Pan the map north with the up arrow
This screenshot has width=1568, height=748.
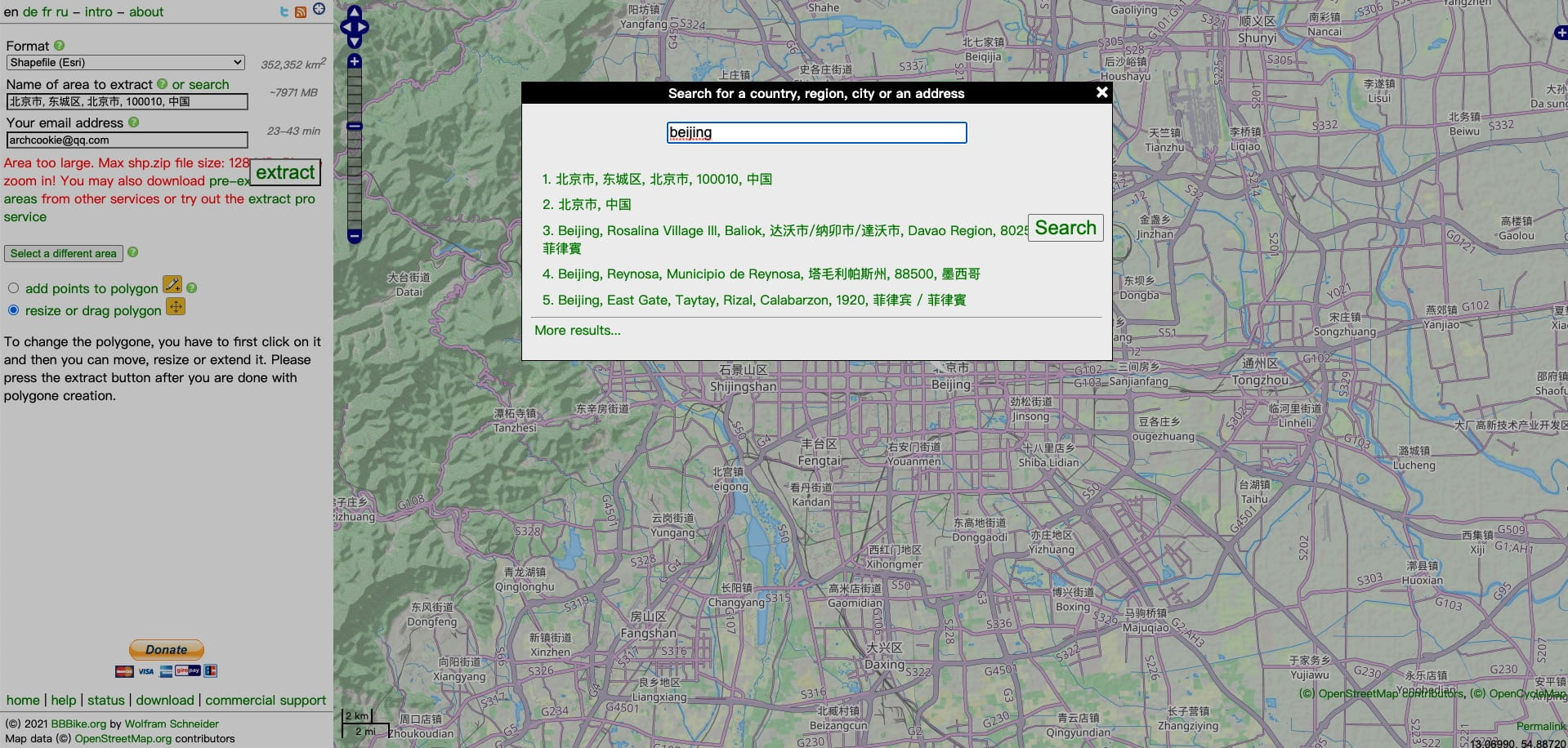click(x=354, y=11)
